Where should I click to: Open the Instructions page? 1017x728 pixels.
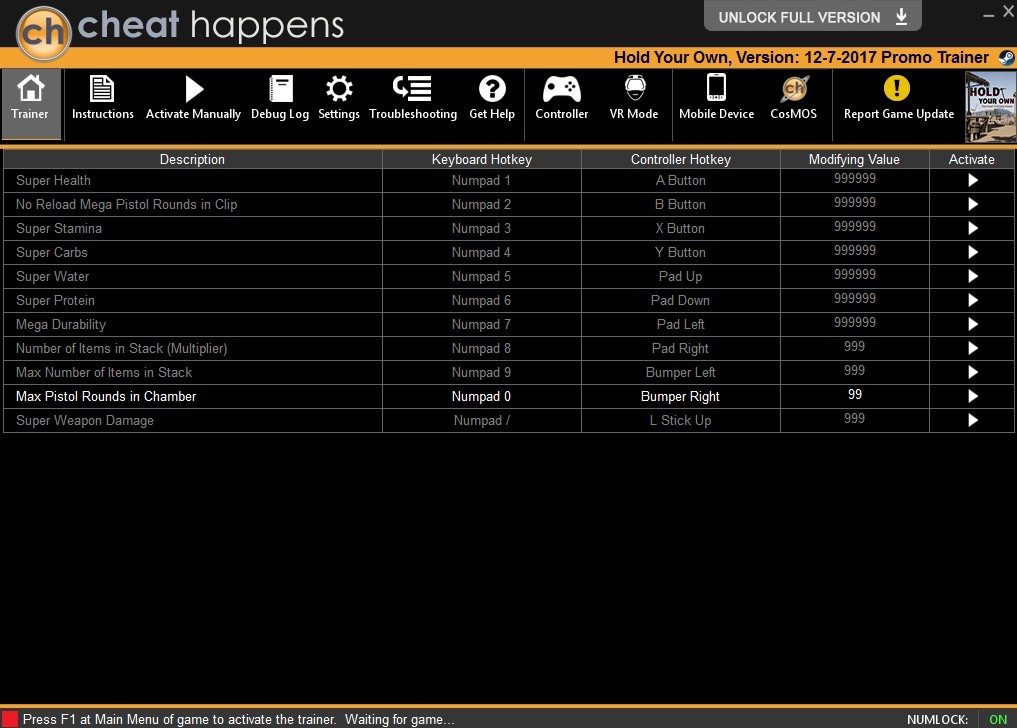[102, 98]
